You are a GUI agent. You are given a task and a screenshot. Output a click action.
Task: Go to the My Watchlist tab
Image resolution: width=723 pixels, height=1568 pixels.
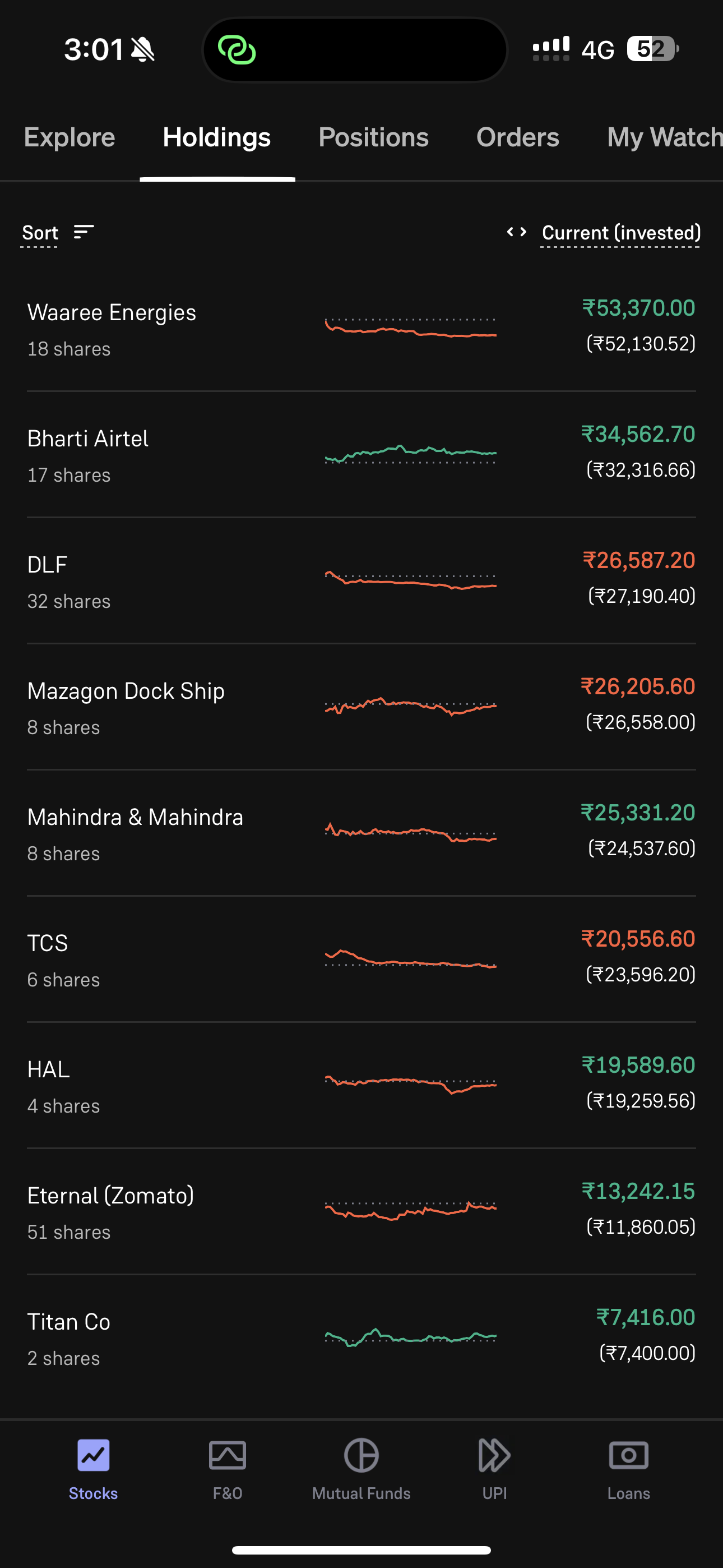[664, 137]
